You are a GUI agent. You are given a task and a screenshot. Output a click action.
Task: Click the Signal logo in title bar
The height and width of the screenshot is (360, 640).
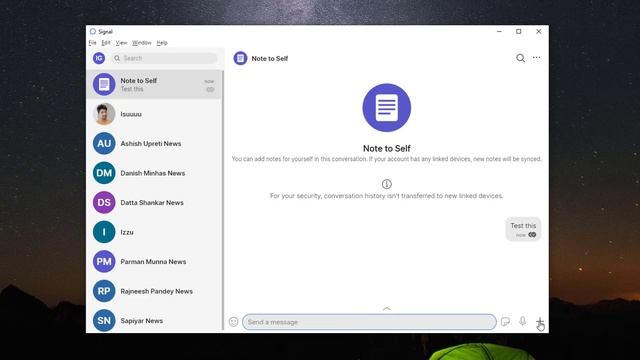point(93,31)
